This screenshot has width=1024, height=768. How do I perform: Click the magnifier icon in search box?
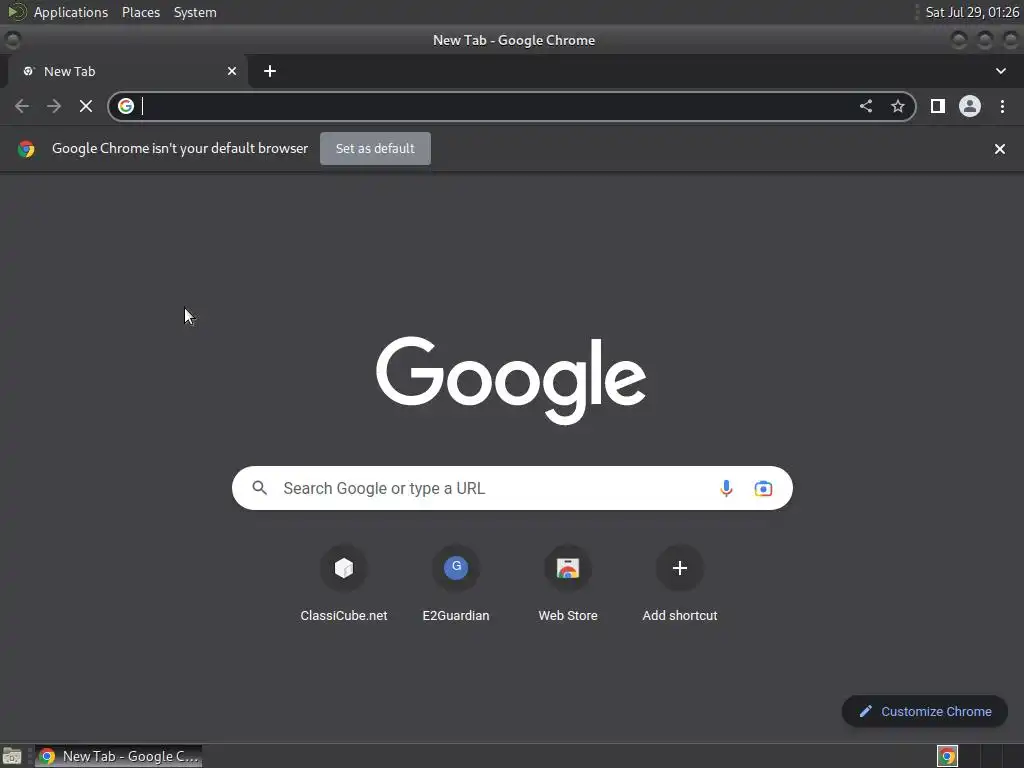pyautogui.click(x=260, y=488)
